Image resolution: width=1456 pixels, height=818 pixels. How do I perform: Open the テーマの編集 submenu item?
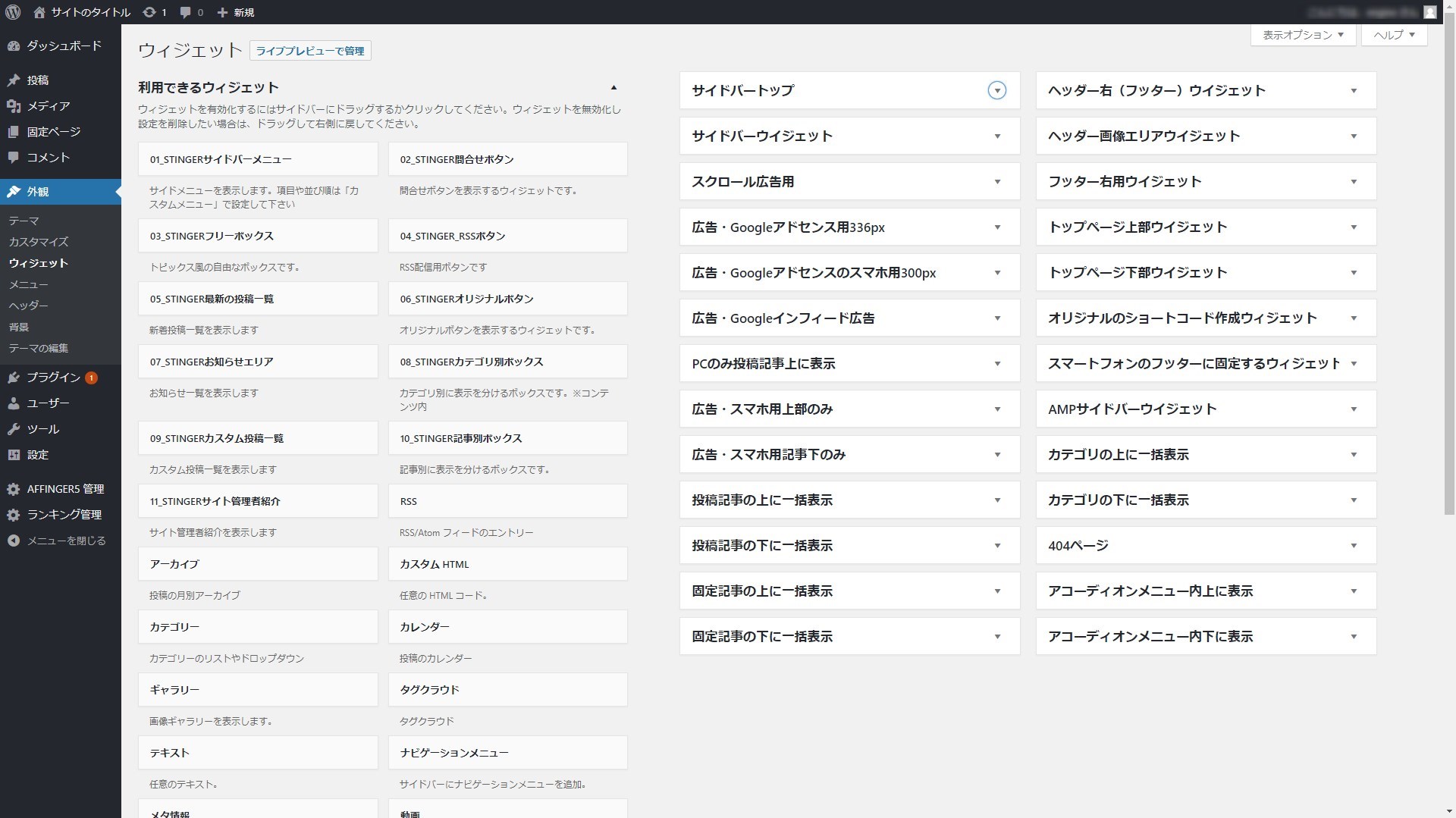(39, 348)
